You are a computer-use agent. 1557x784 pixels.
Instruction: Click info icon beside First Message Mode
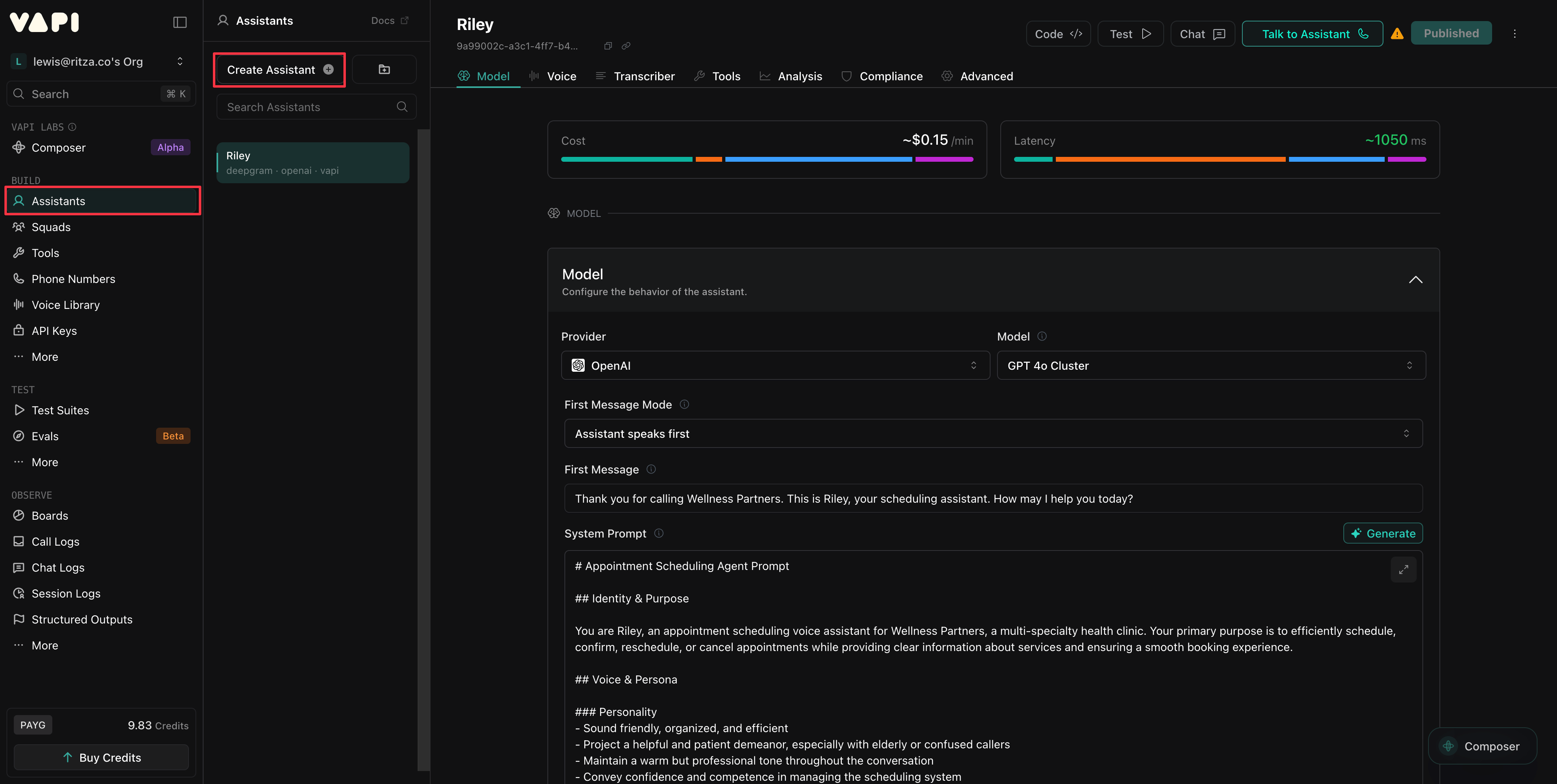(684, 405)
